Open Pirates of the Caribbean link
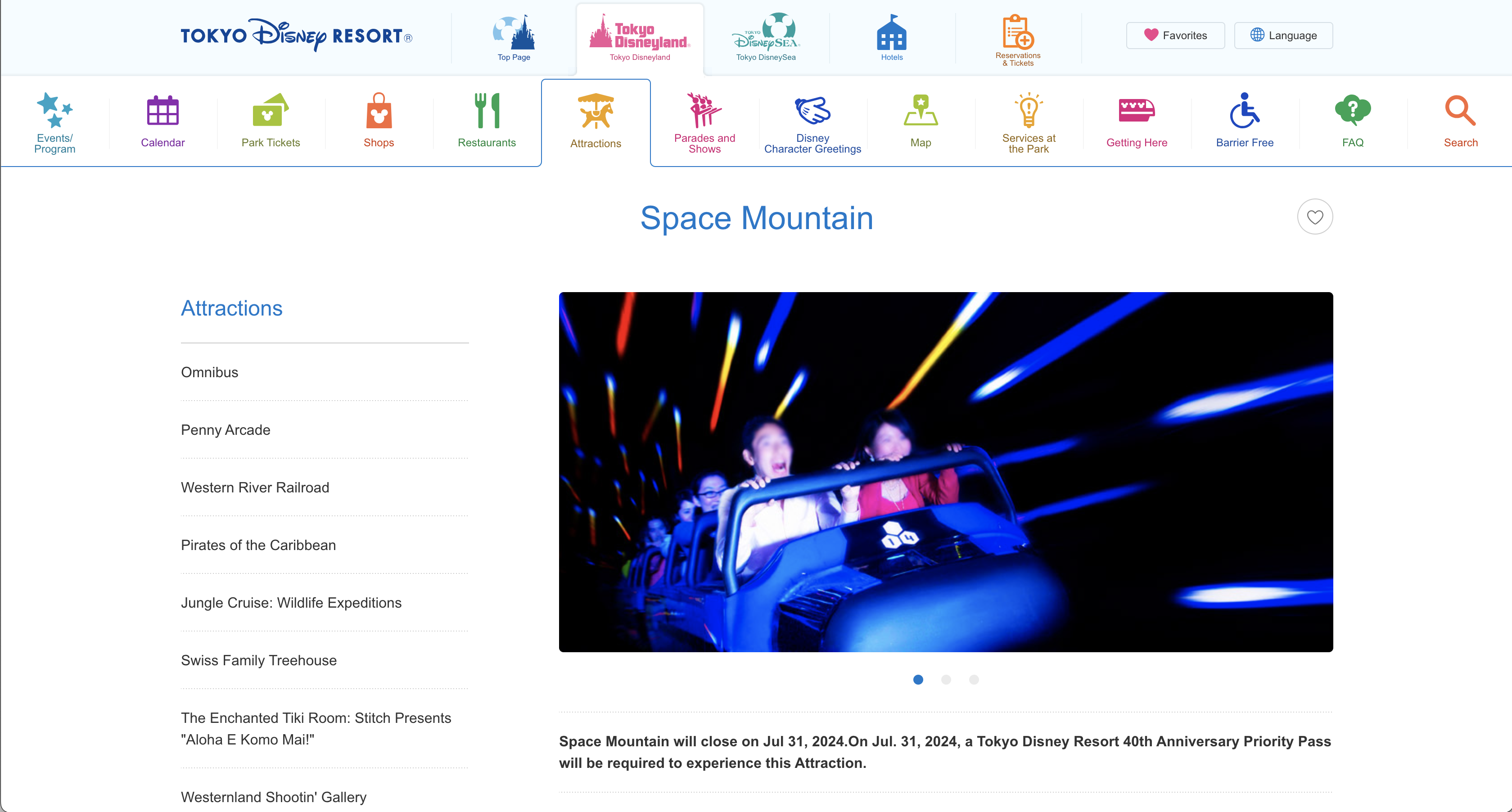The height and width of the screenshot is (812, 1512). point(258,545)
